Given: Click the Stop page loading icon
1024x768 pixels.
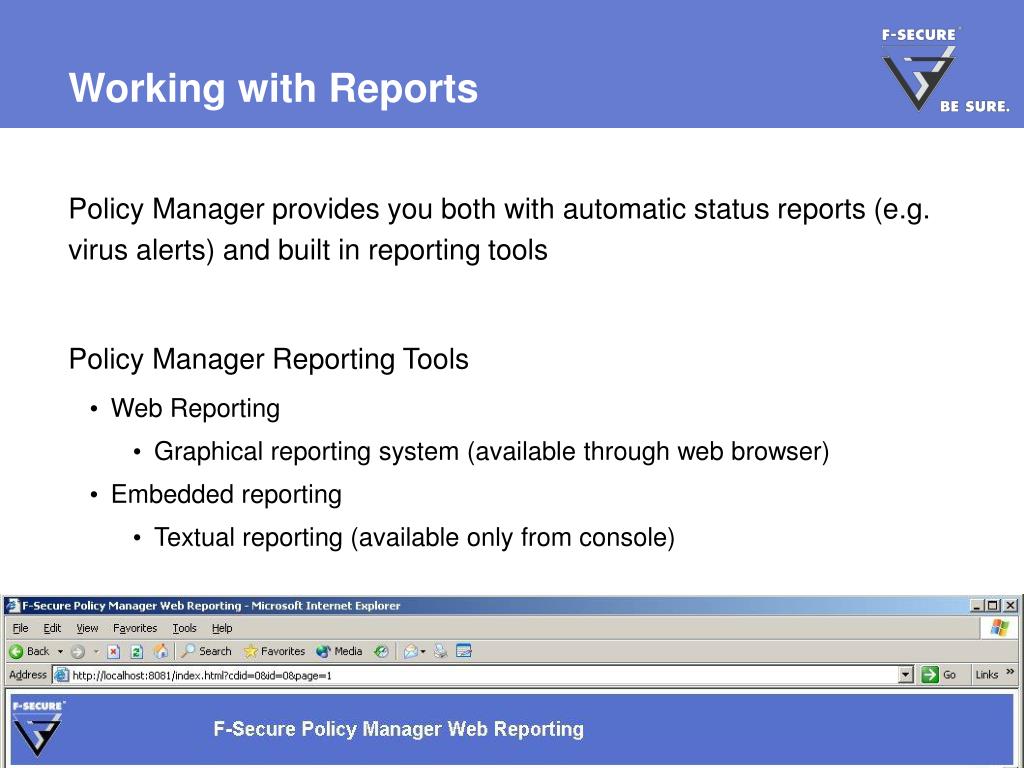Looking at the screenshot, I should [114, 651].
